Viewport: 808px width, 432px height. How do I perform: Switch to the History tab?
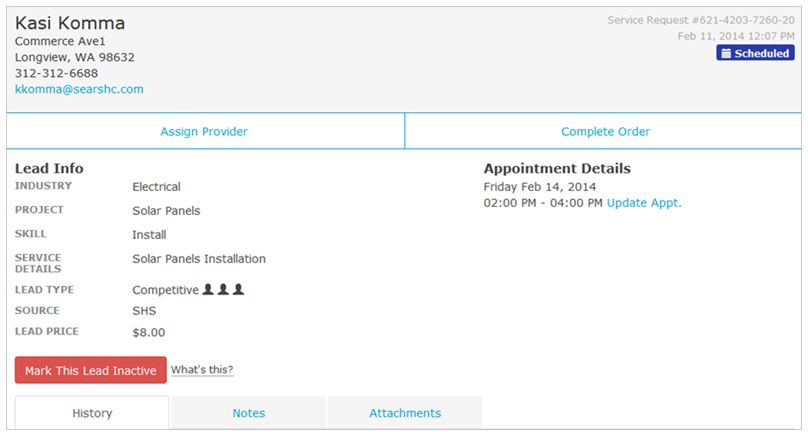click(x=92, y=413)
